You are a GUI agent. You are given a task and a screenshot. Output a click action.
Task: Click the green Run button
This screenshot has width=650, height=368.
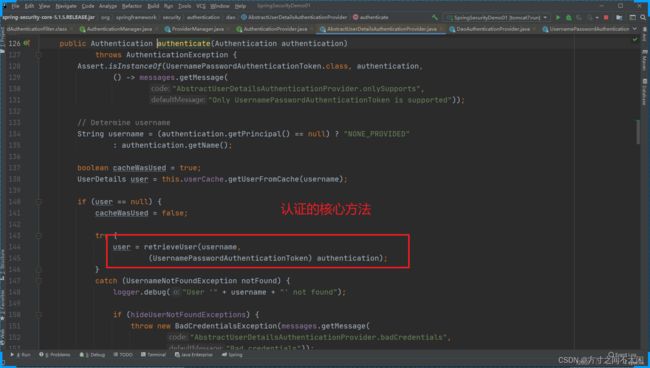[x=558, y=17]
